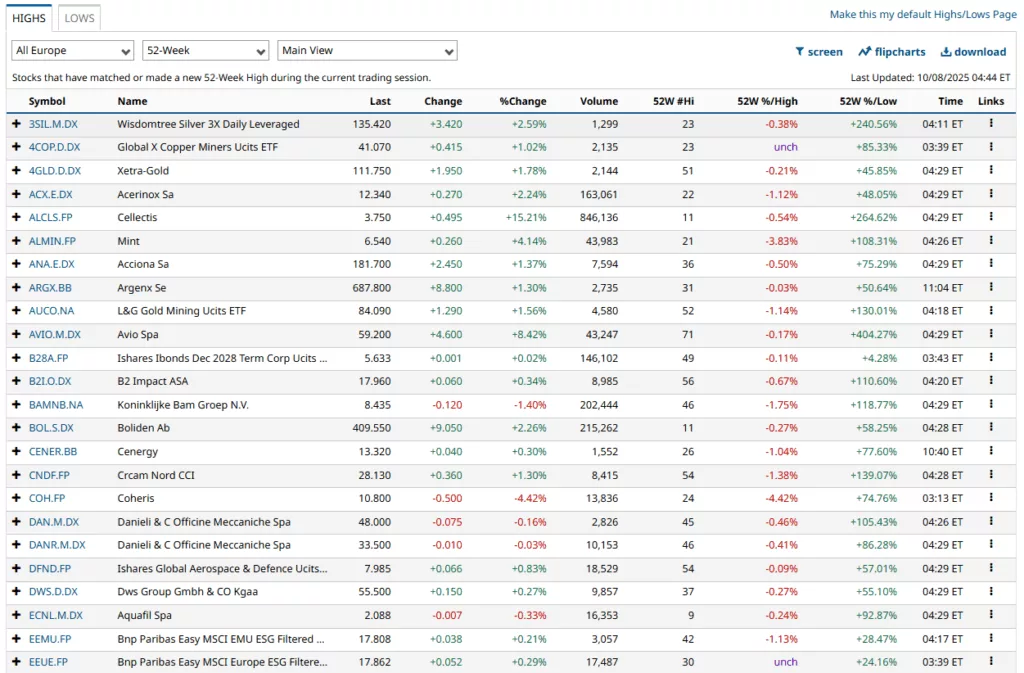This screenshot has height=673, width=1024.
Task: Open flipcharts view
Action: [865, 52]
